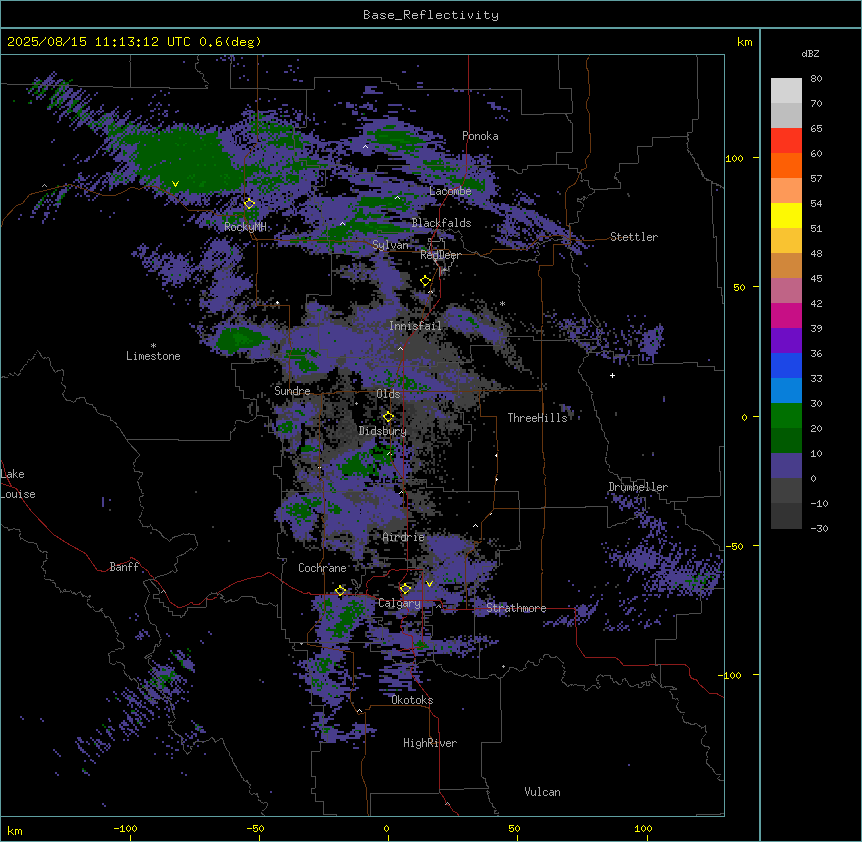Image resolution: width=862 pixels, height=842 pixels.
Task: Click the -30 value on dBZ scale
Action: (x=819, y=528)
